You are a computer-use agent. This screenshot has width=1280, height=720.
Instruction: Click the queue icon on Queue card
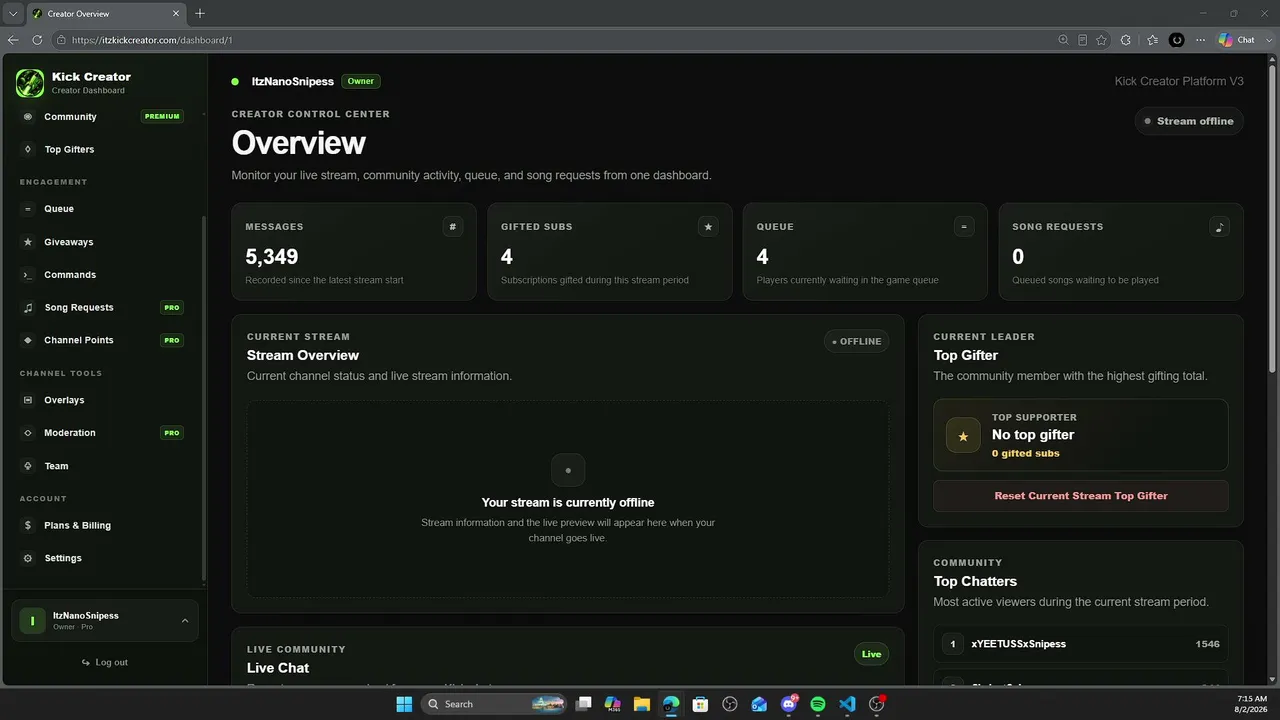coord(964,227)
